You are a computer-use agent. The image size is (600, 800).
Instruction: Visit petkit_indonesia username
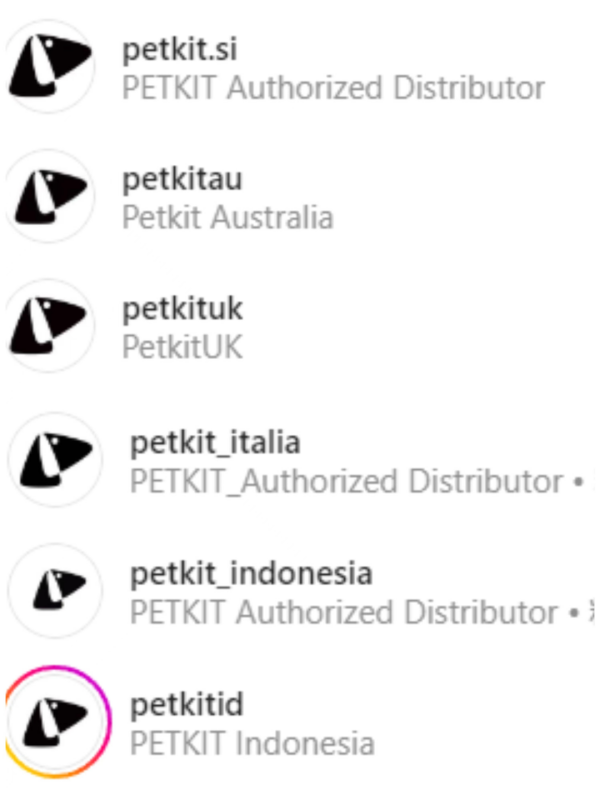(251, 574)
